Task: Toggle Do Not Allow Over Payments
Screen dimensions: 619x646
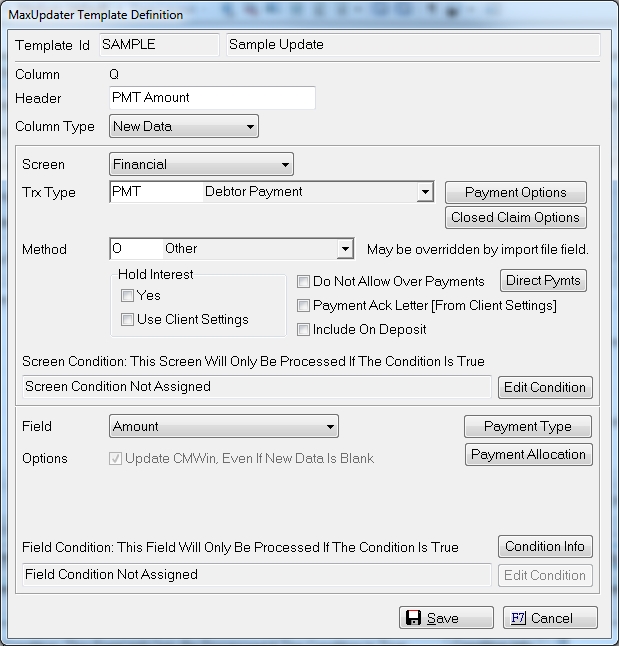Action: click(x=304, y=282)
